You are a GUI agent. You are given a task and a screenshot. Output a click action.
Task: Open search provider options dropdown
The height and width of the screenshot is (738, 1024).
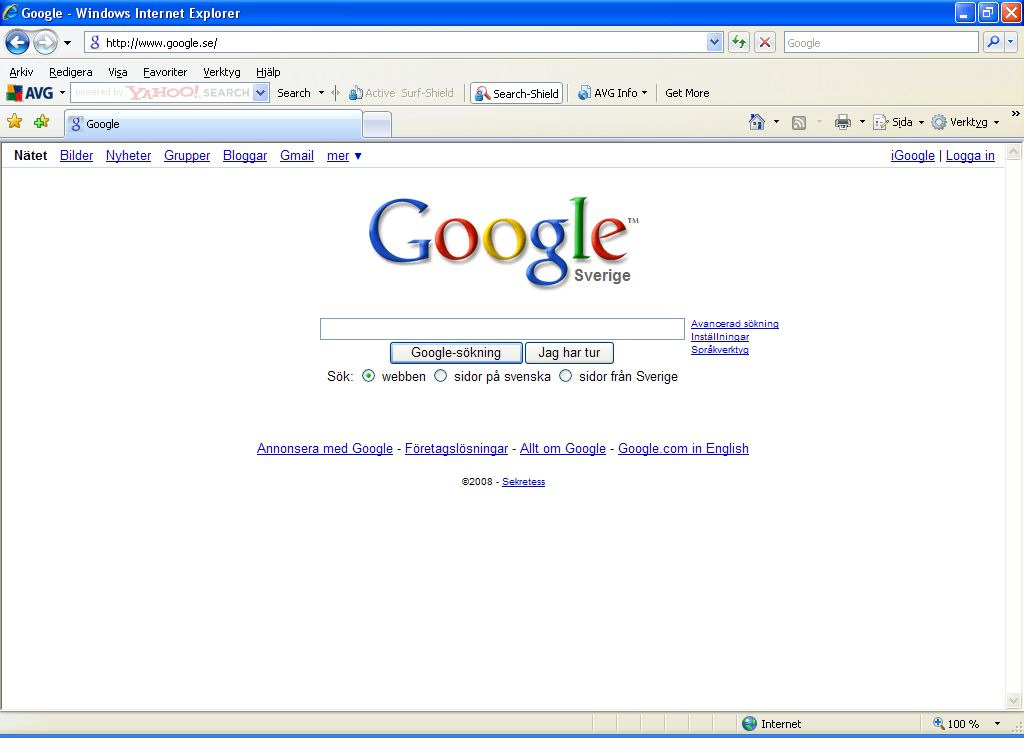(1011, 42)
